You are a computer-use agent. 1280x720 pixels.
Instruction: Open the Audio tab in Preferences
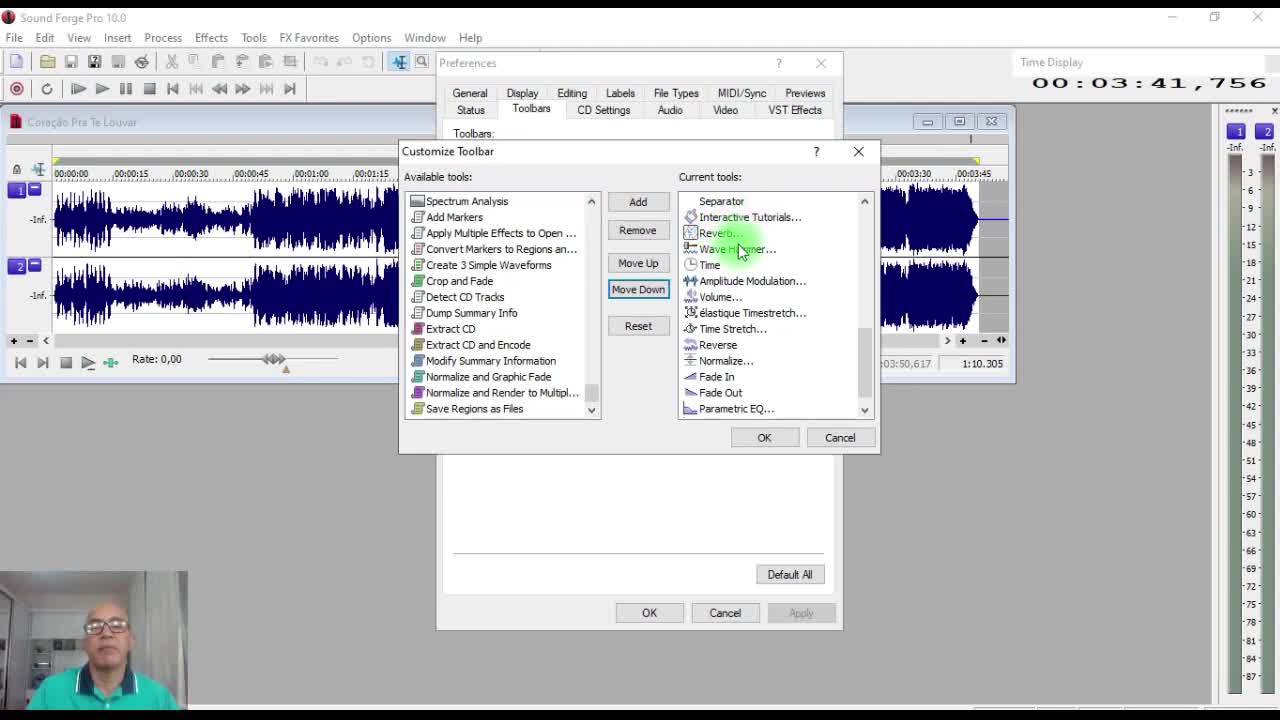tap(670, 110)
